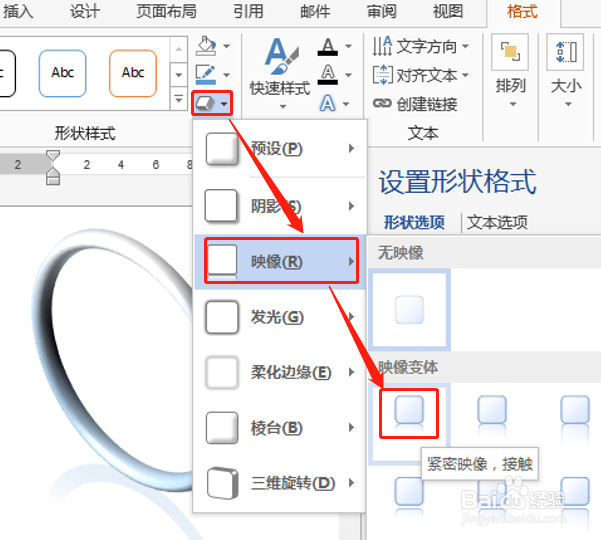Click the text fill A icon
This screenshot has height=540, width=601.
tap(328, 46)
